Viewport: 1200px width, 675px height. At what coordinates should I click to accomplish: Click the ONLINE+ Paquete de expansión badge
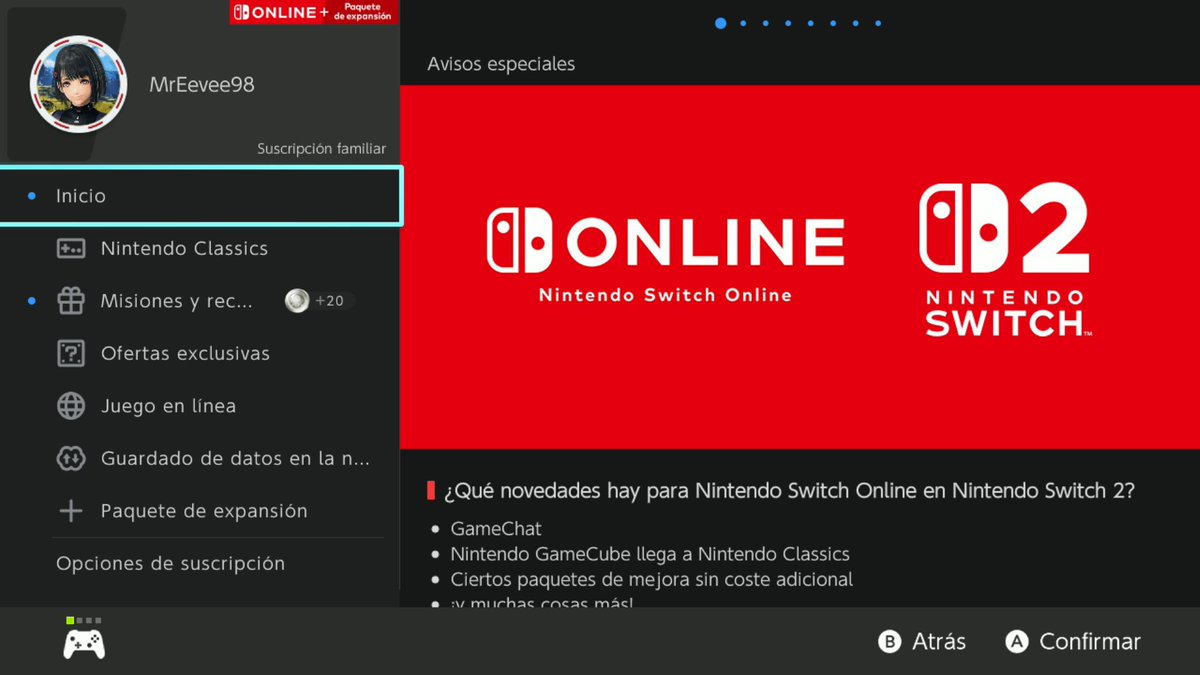[312, 13]
